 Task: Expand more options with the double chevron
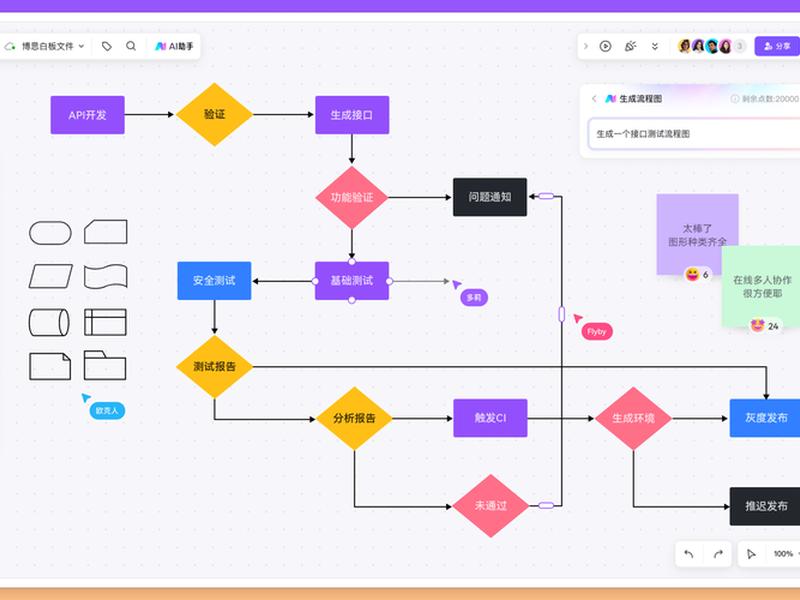[655, 46]
